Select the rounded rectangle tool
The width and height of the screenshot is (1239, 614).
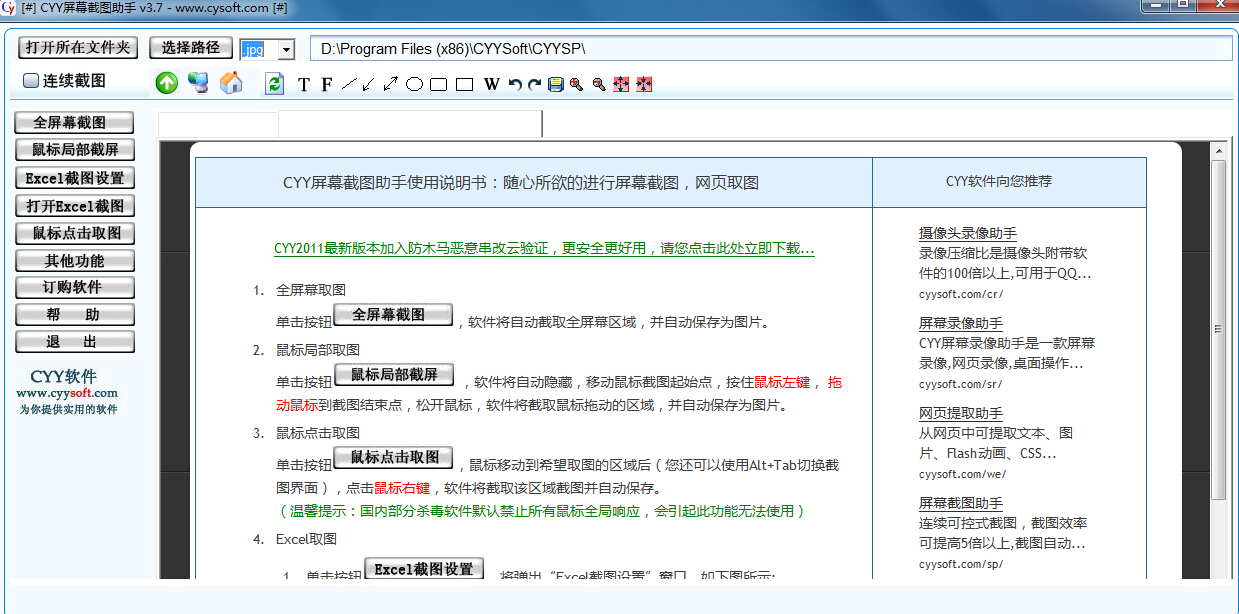438,85
